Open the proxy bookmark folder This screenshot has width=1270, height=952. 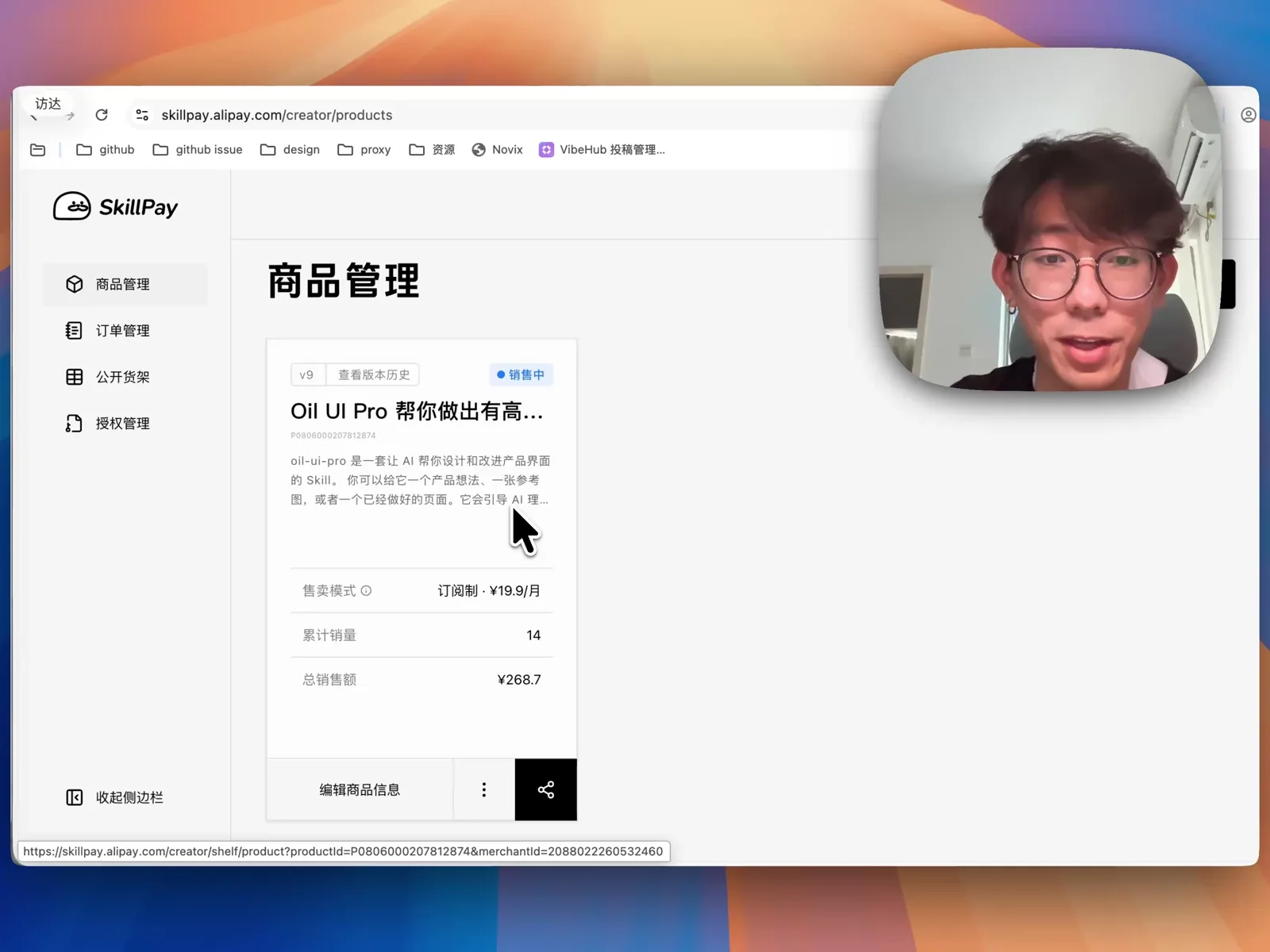pyautogui.click(x=364, y=149)
